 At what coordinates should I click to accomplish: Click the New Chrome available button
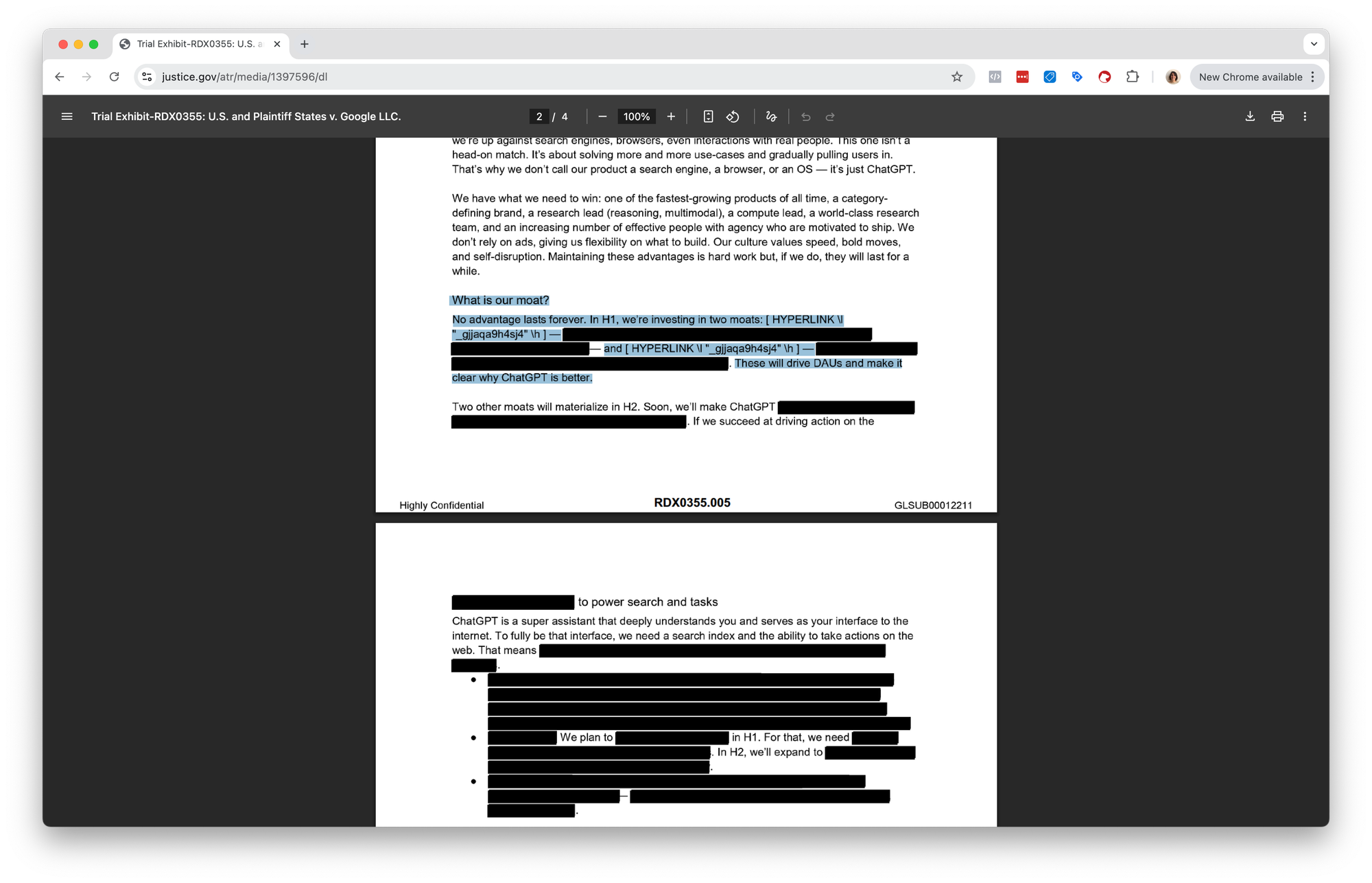pyautogui.click(x=1250, y=77)
